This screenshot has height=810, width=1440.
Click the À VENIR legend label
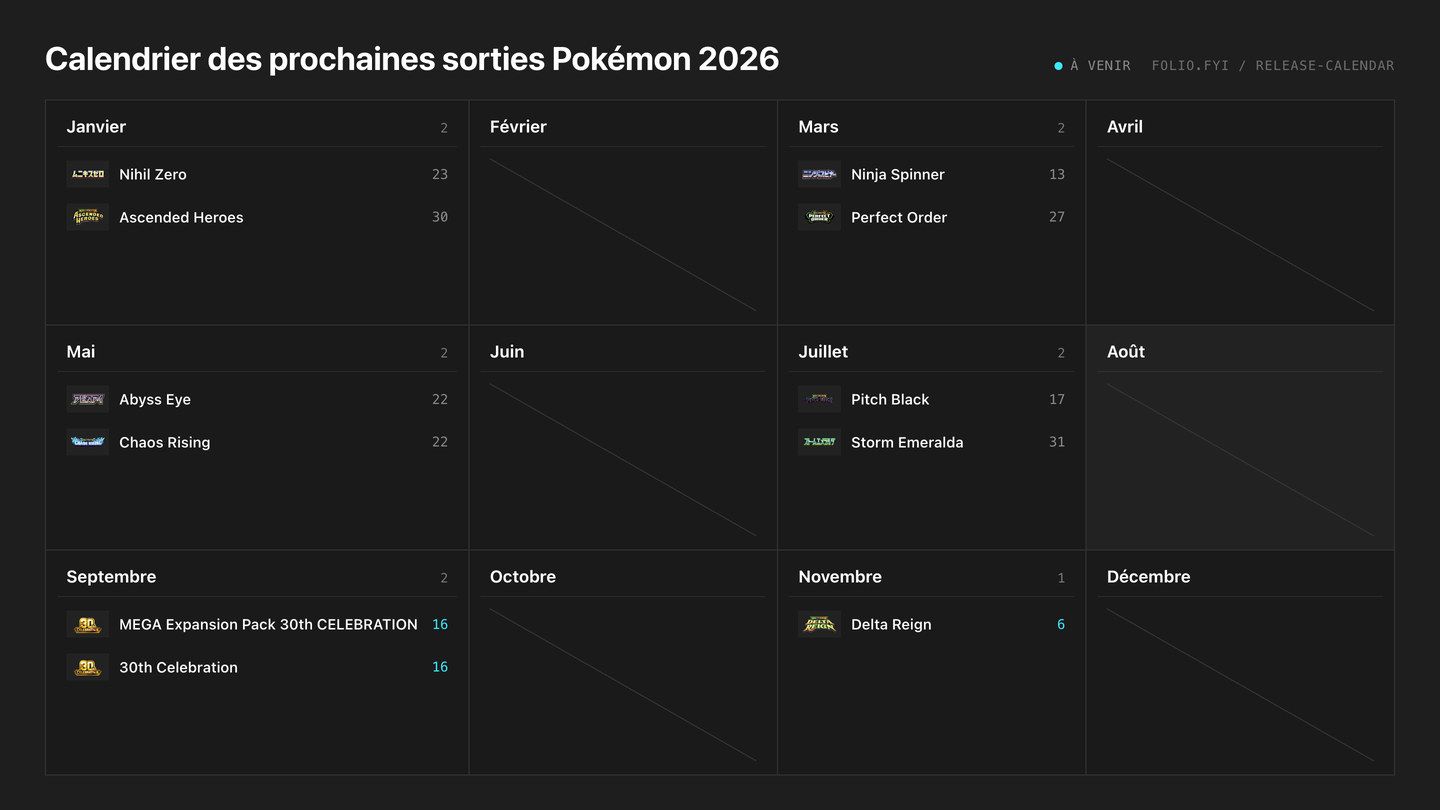coord(1100,66)
